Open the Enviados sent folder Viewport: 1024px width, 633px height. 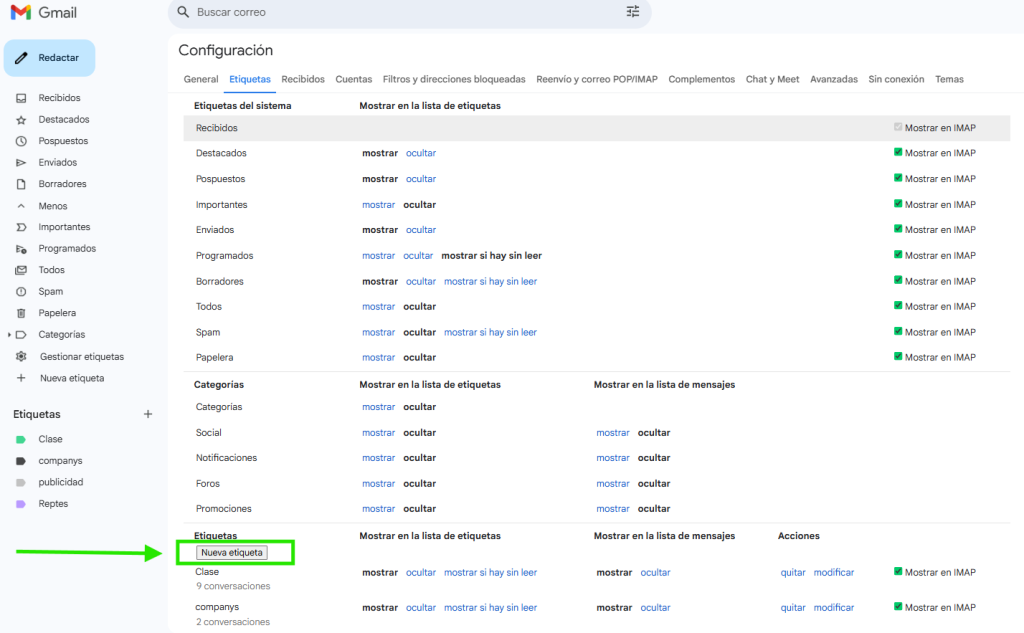[x=57, y=162]
